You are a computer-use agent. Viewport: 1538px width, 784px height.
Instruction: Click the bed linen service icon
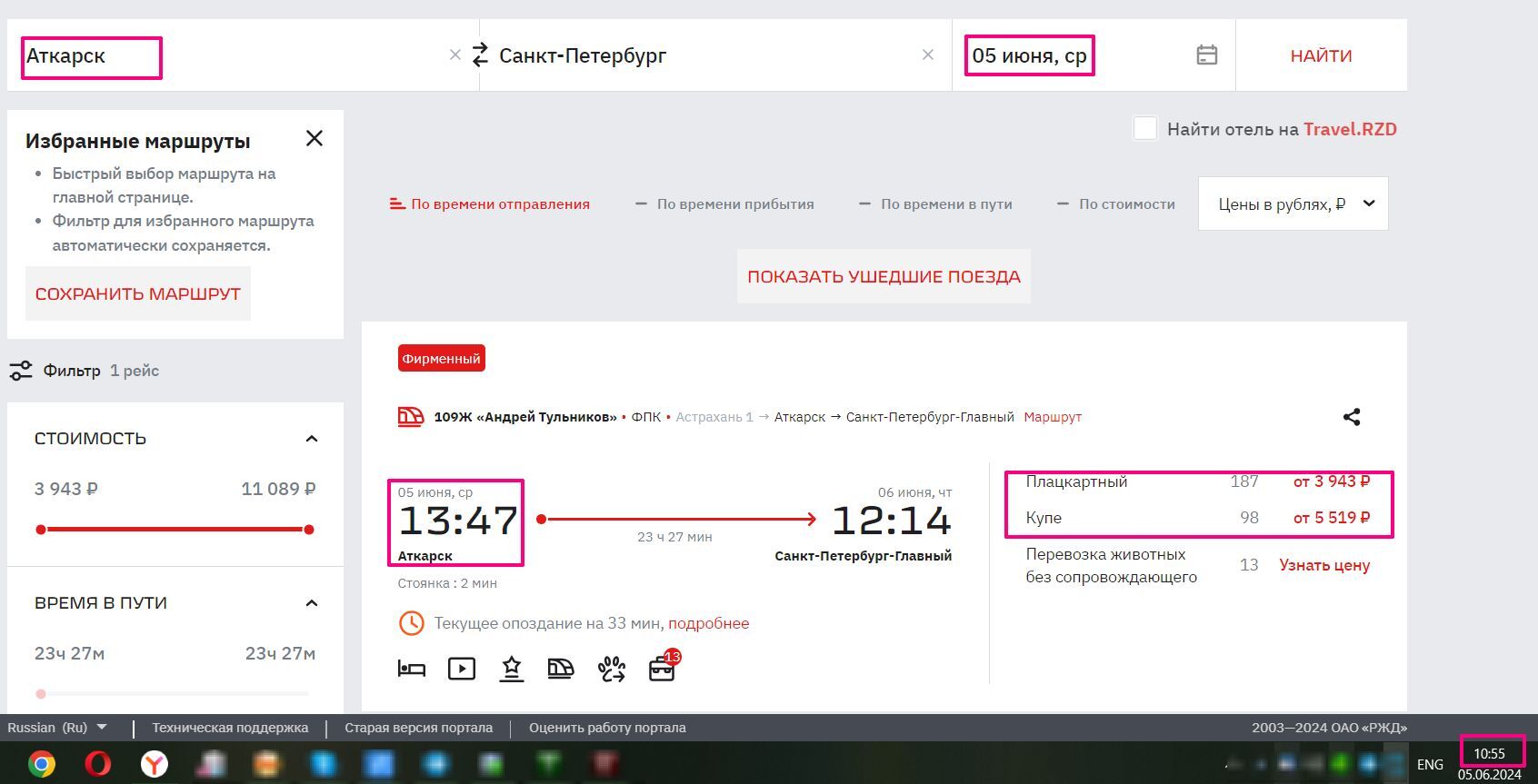point(412,670)
